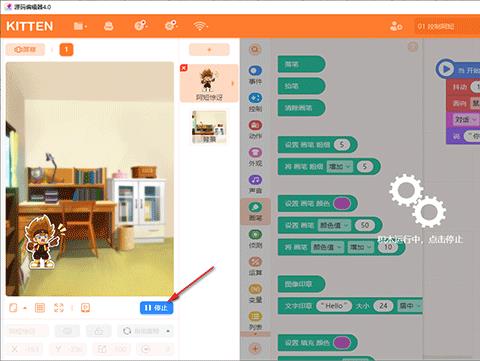Click the wifi icon in top toolbar
The width and height of the screenshot is (480, 361).
(x=200, y=26)
